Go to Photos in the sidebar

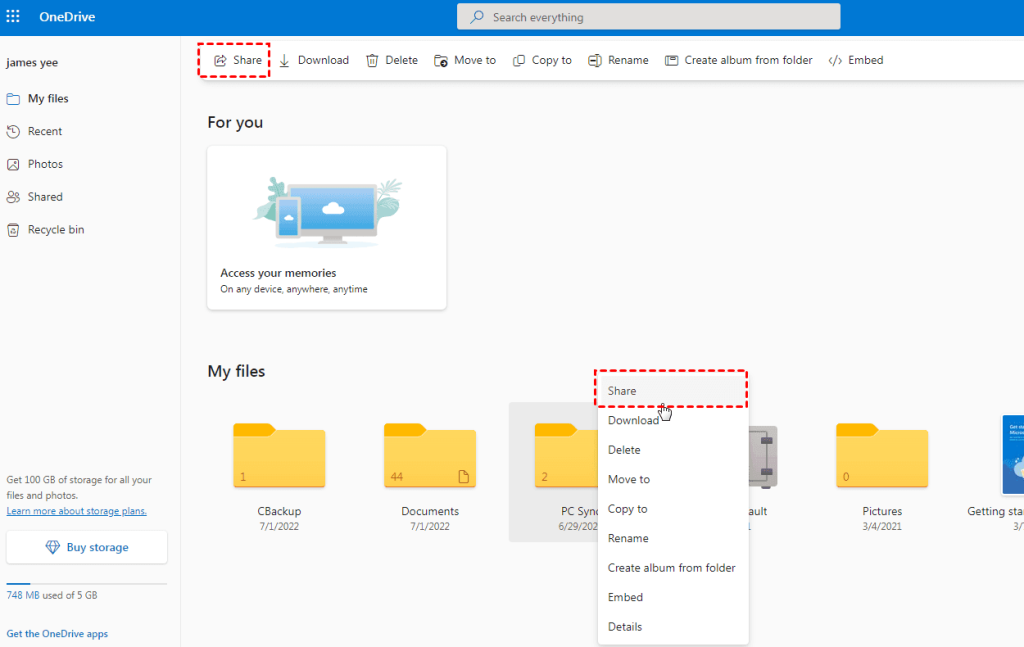pyautogui.click(x=45, y=164)
